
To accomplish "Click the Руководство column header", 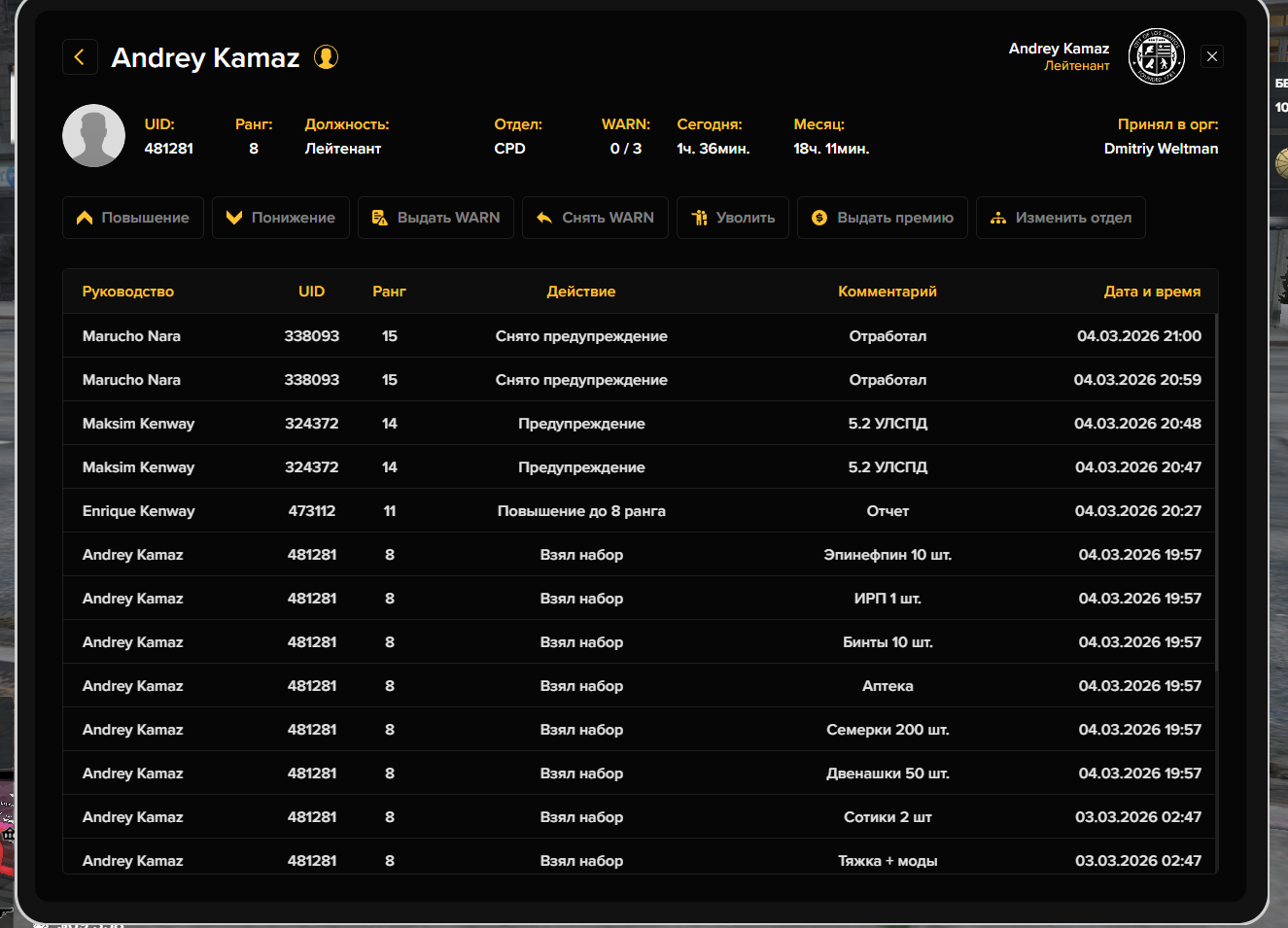I will click(x=128, y=292).
